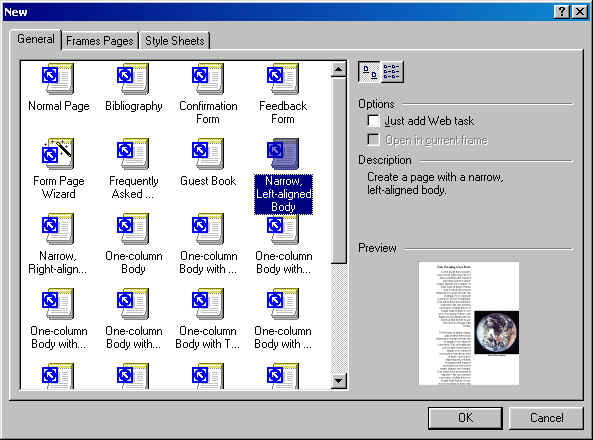Switch to list view button
The width and height of the screenshot is (593, 440).
click(x=392, y=72)
